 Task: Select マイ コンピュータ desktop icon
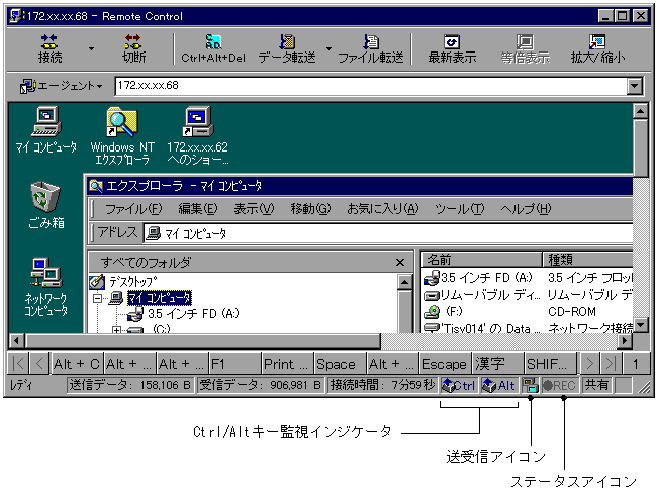(46, 129)
